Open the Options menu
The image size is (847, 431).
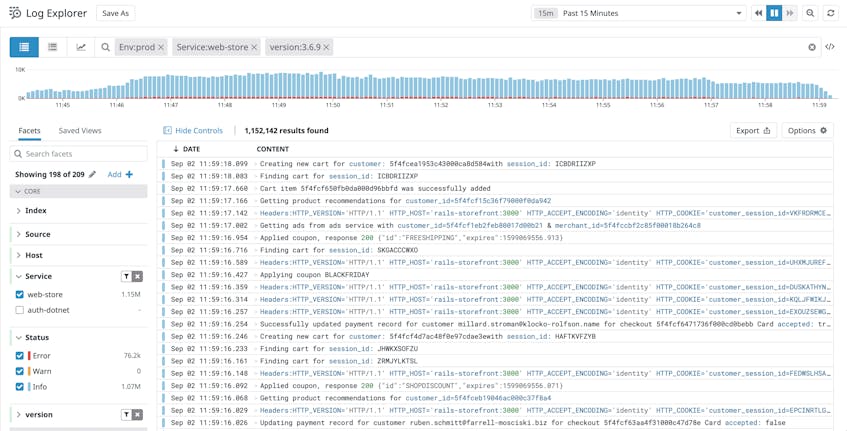click(x=807, y=131)
